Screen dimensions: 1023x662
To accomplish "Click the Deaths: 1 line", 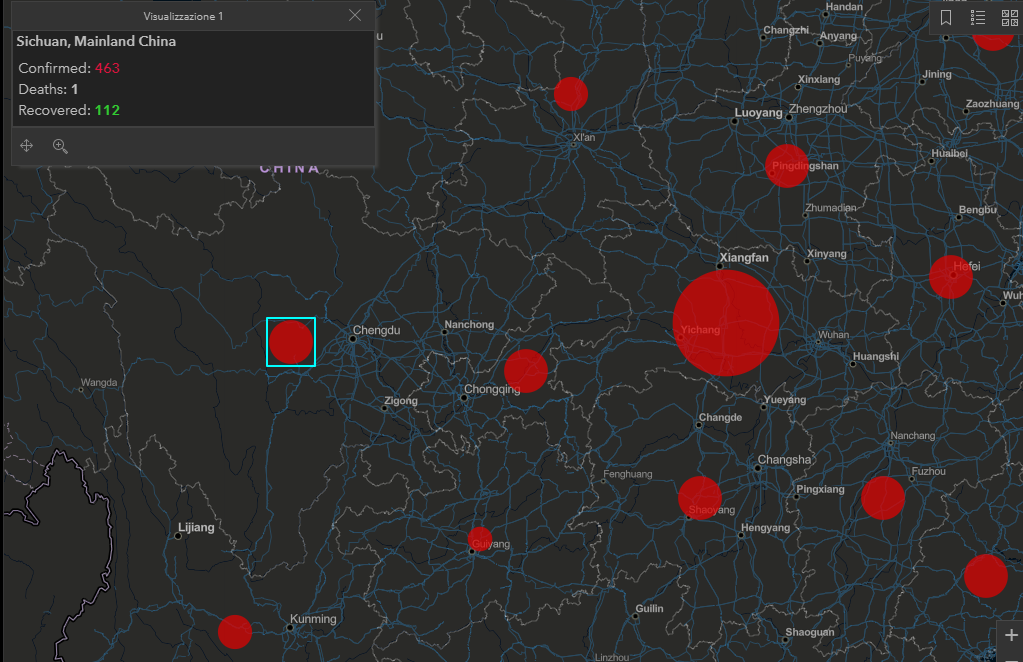I will pos(48,89).
